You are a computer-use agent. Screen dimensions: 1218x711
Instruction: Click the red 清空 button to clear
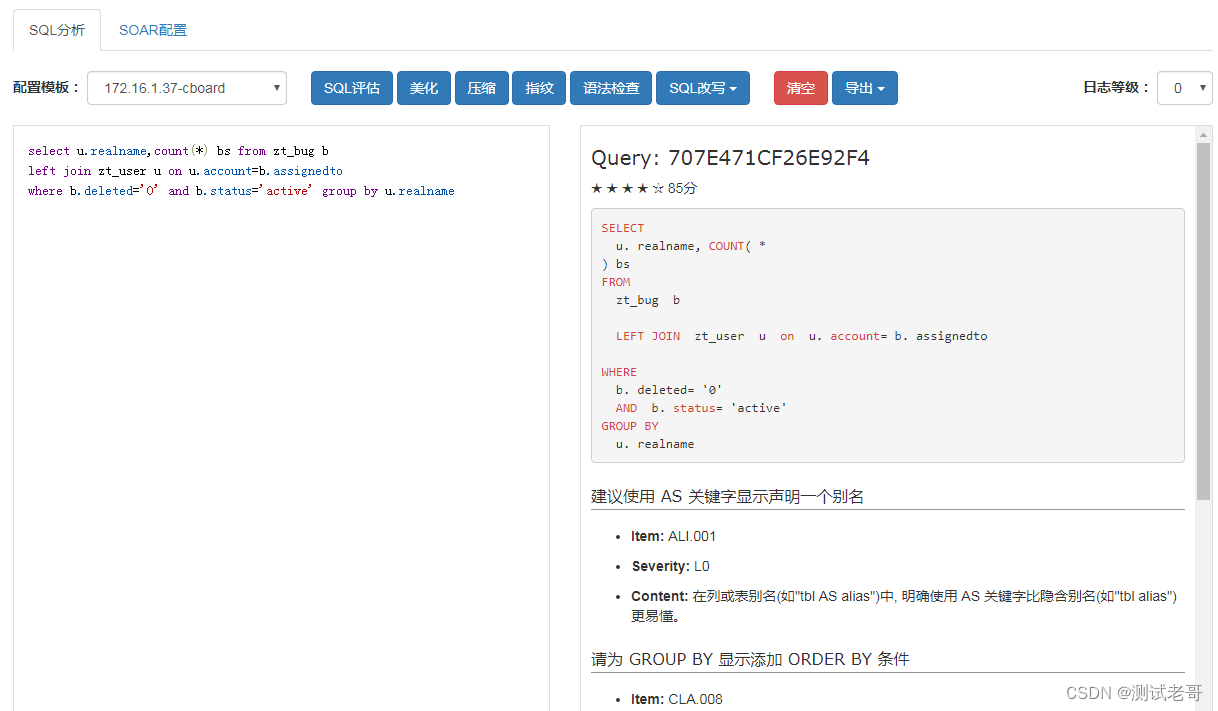click(800, 88)
